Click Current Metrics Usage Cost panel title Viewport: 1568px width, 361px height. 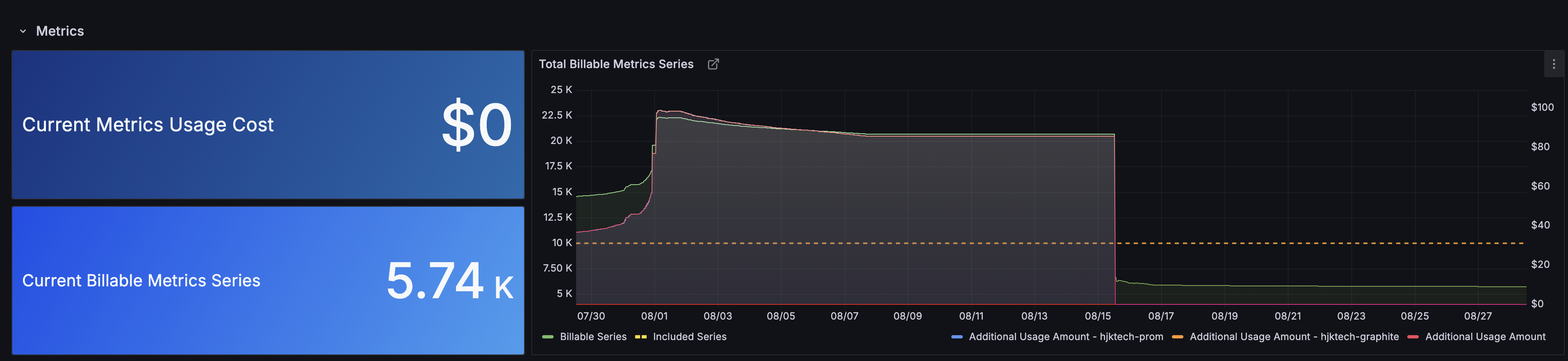pyautogui.click(x=148, y=125)
